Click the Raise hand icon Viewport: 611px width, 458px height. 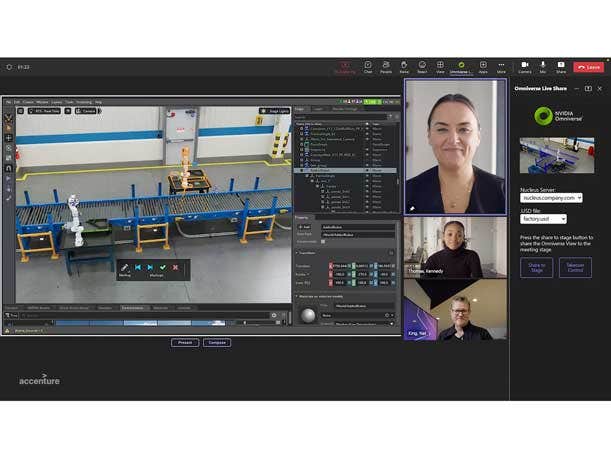point(404,66)
